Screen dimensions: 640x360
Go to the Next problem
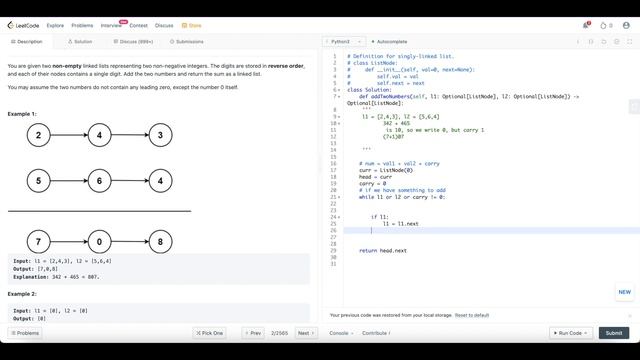306,333
